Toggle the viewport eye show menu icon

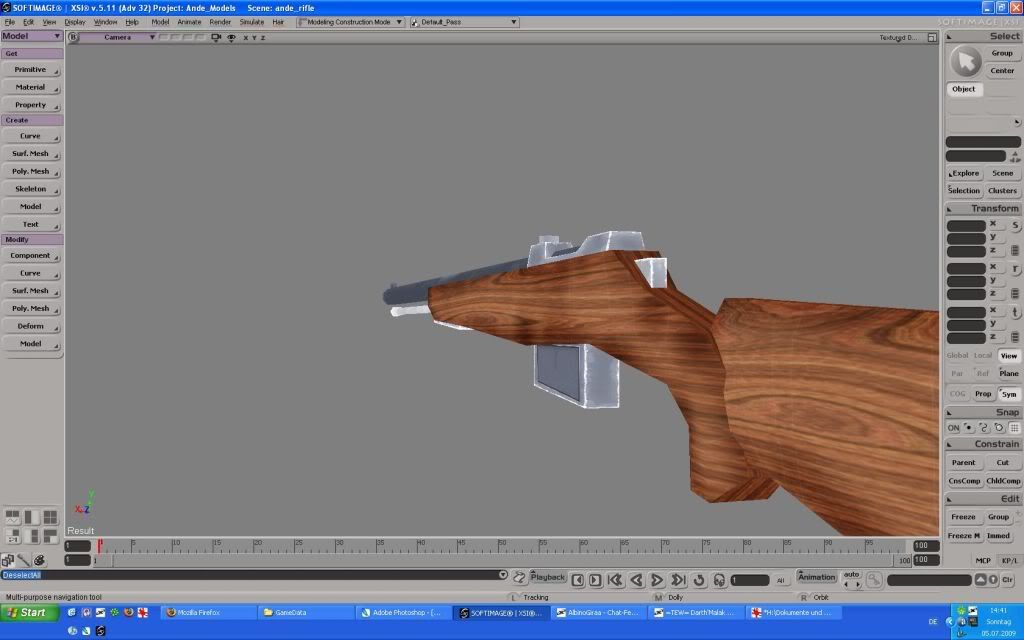(231, 37)
